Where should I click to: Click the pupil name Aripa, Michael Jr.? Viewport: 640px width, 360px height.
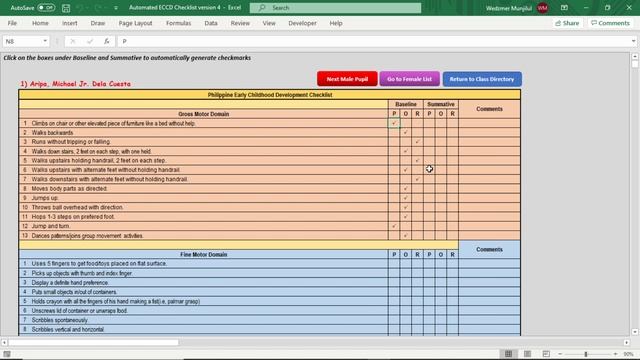[76, 84]
